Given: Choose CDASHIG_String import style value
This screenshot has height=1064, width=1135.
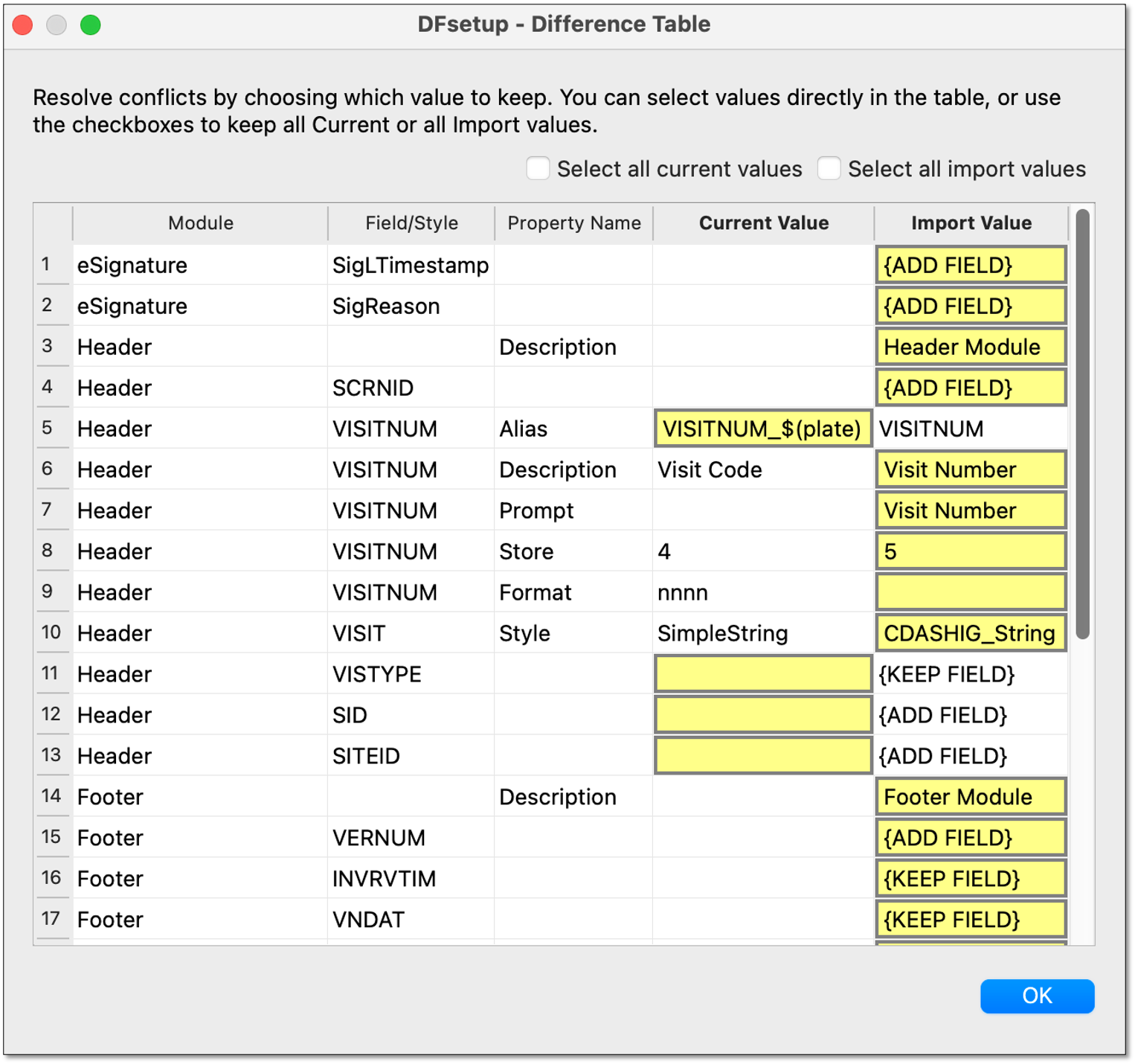Looking at the screenshot, I should 971,634.
